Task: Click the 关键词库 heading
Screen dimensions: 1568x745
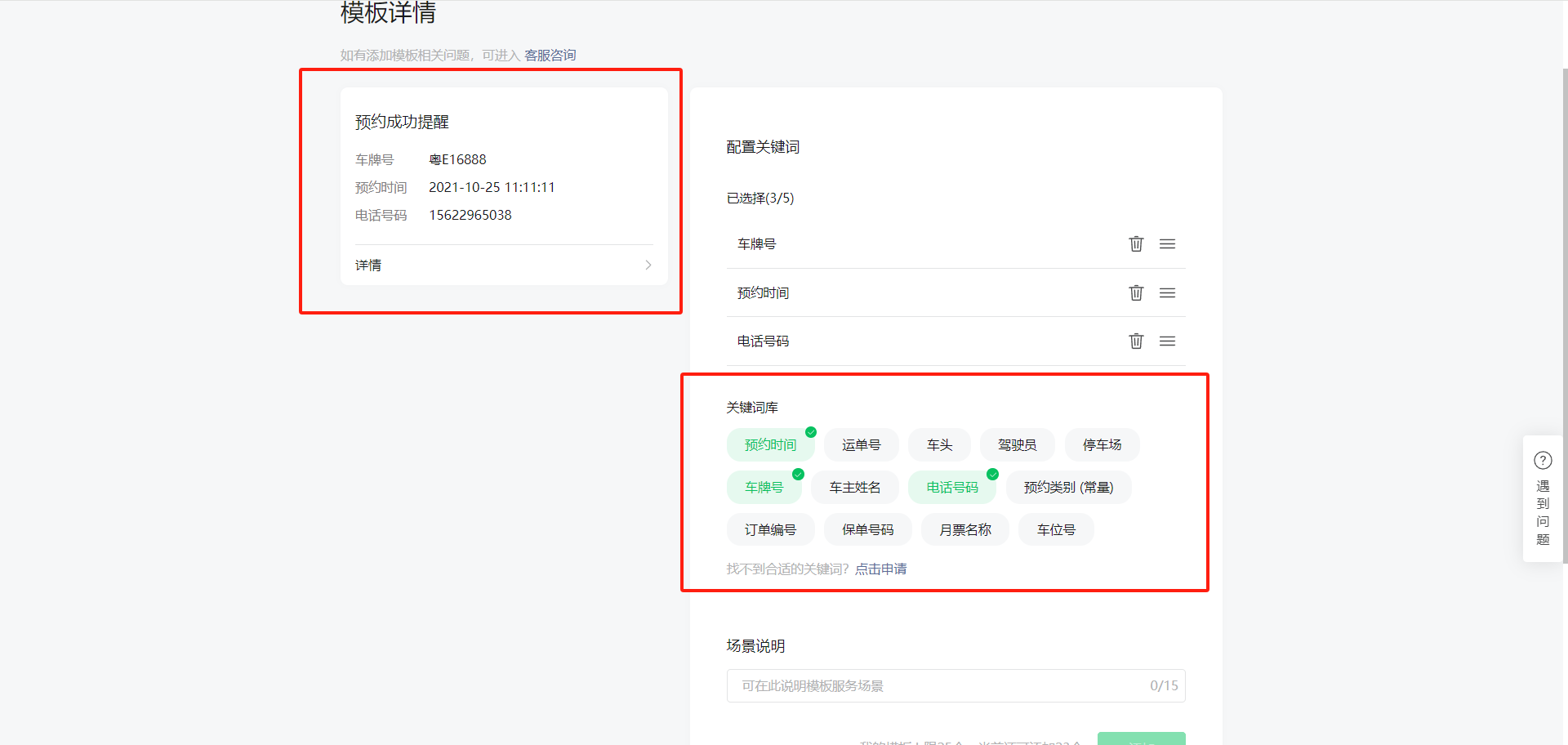Action: 752,408
